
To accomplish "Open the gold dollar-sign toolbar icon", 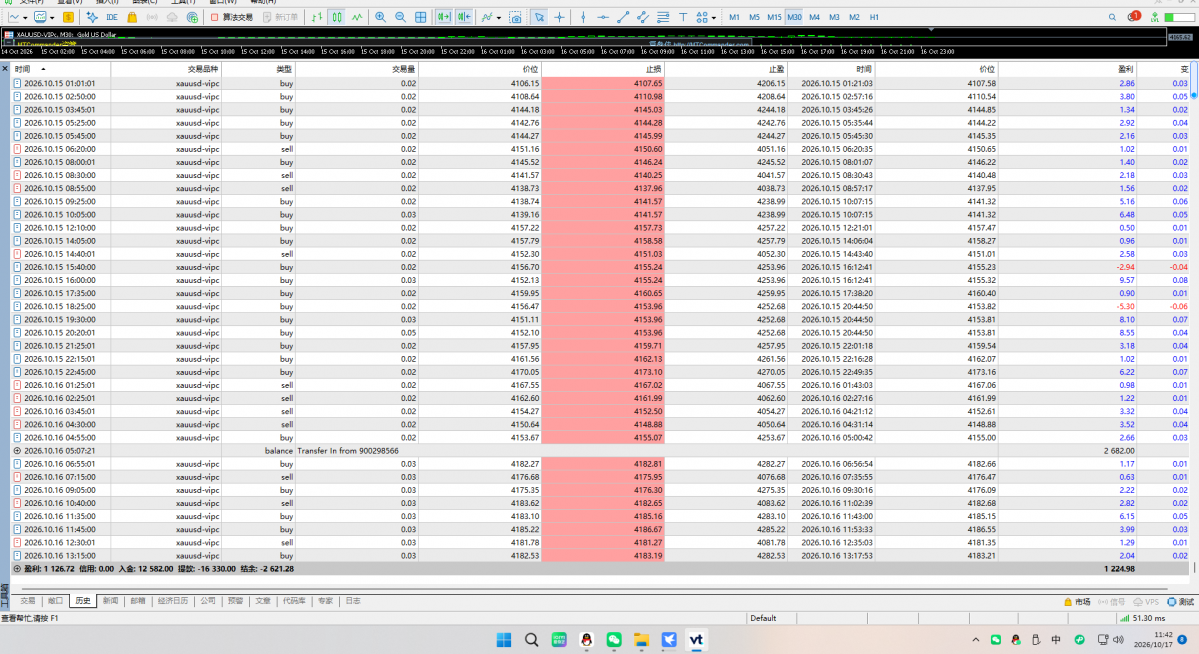I will coord(68,17).
